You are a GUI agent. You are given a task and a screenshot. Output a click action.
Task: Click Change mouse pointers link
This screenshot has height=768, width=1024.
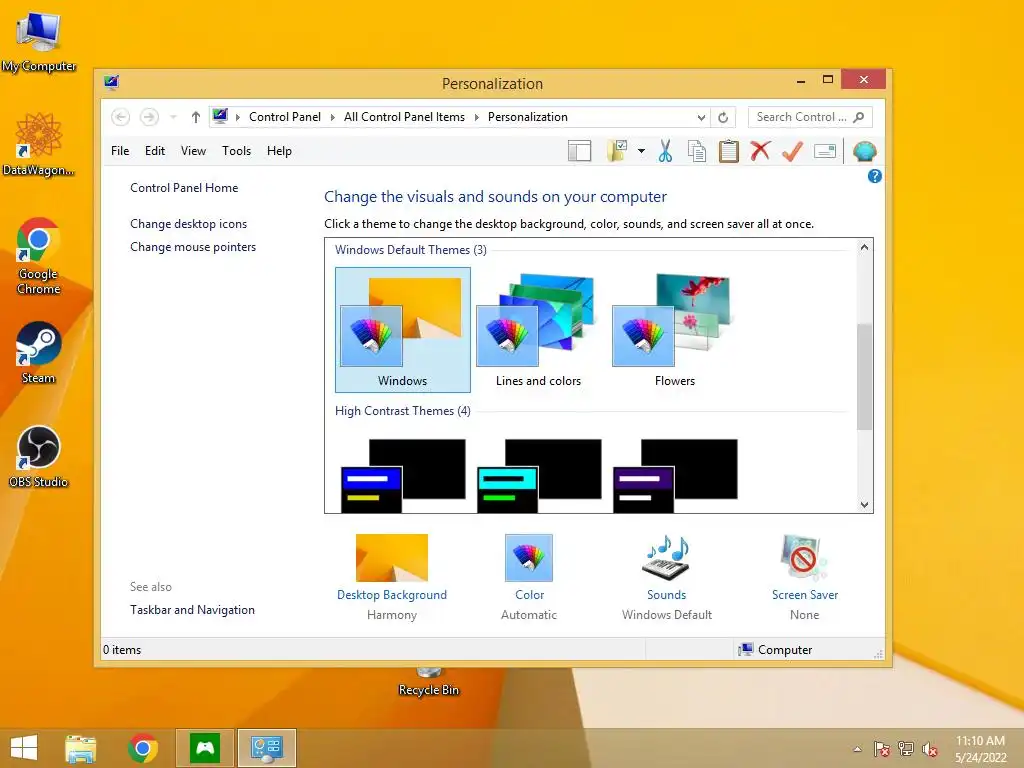click(193, 247)
